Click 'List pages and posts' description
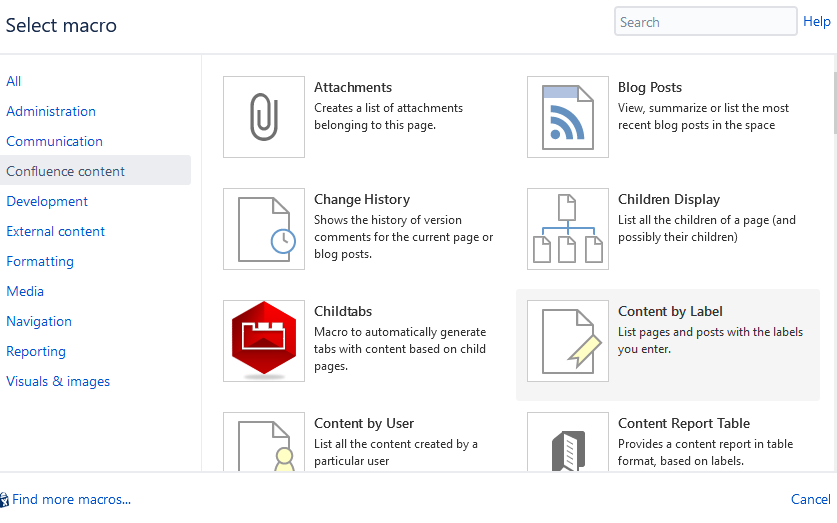This screenshot has height=523, width=837. pos(710,340)
